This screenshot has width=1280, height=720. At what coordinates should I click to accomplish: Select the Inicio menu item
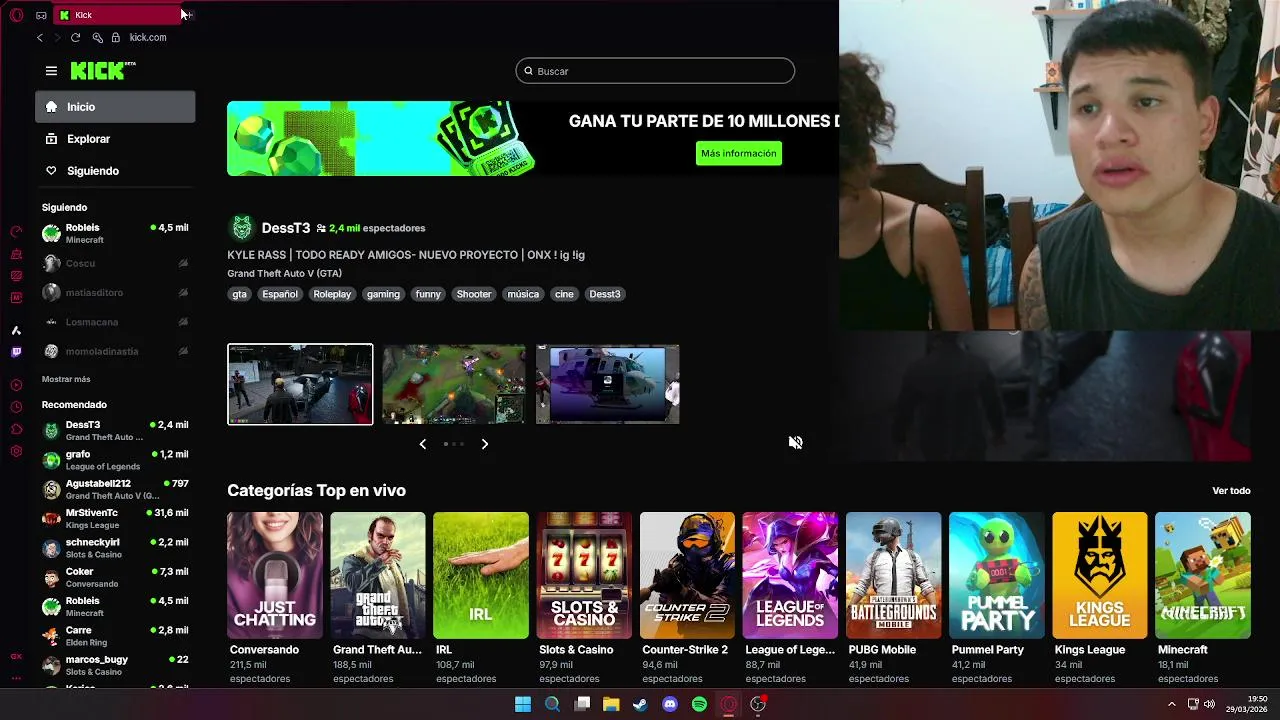pos(115,107)
